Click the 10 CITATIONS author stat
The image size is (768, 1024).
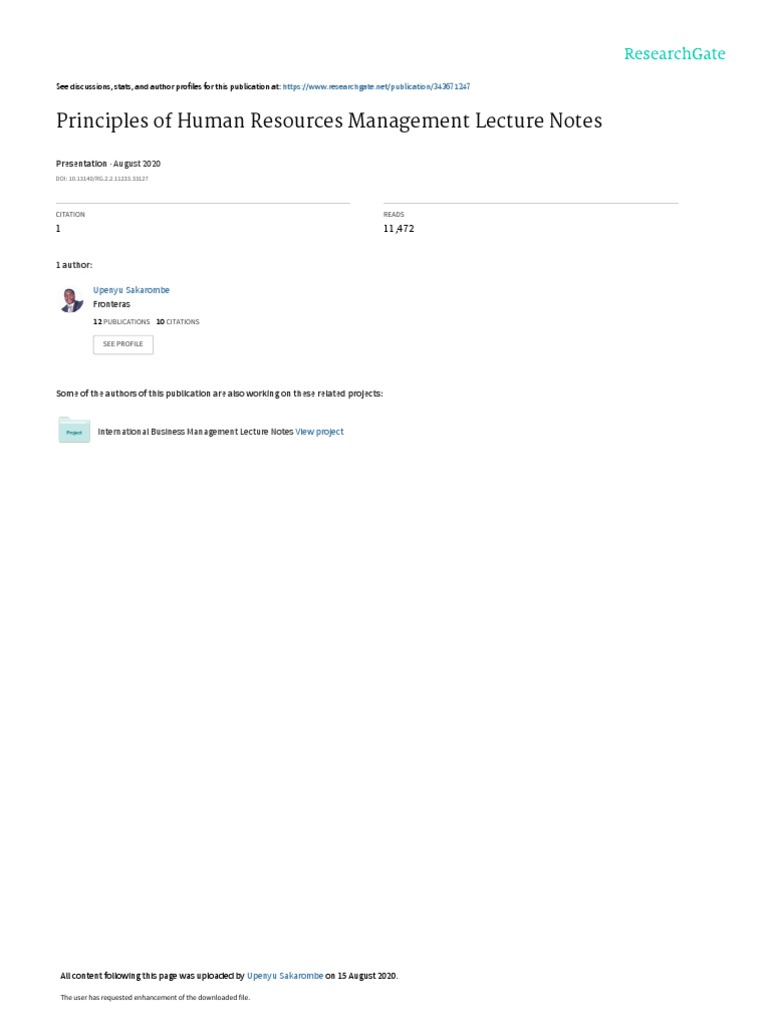coord(178,321)
